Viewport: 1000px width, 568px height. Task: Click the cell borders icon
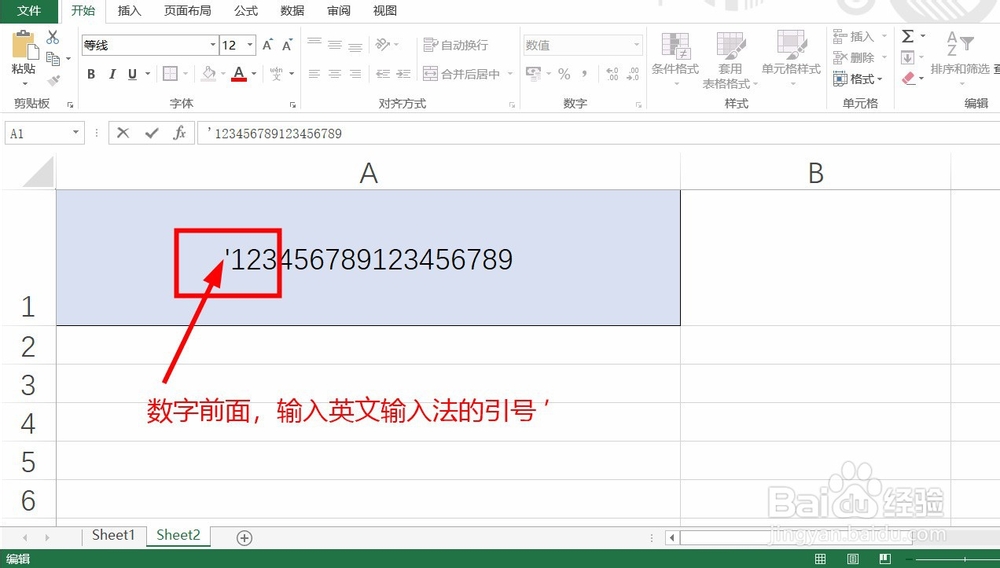[x=170, y=73]
